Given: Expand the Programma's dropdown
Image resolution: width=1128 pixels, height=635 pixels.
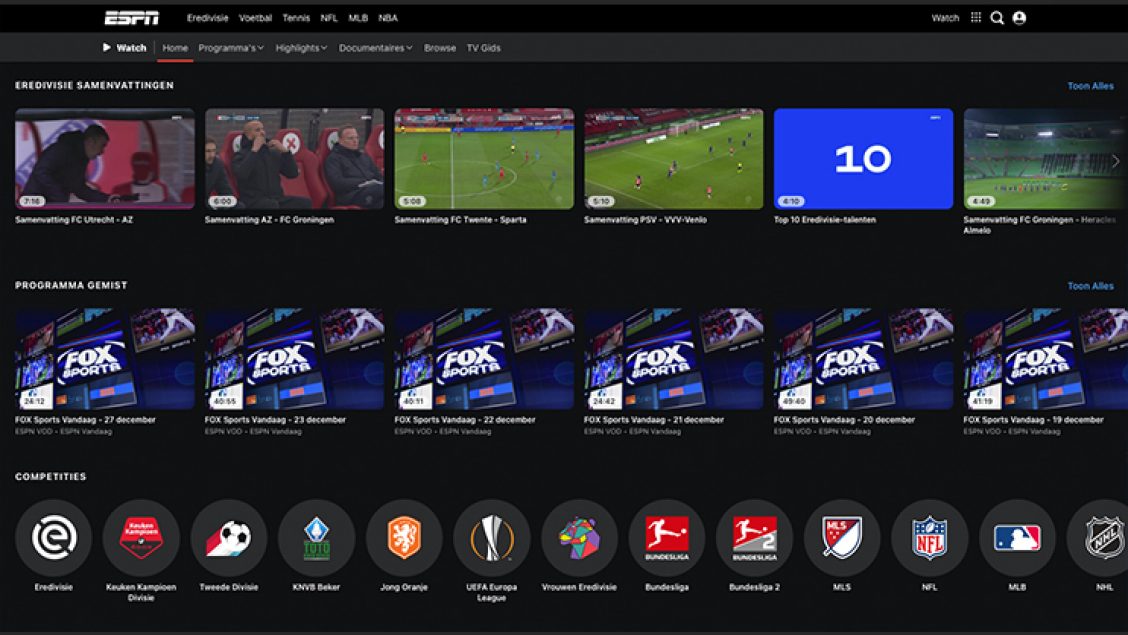Looking at the screenshot, I should coord(228,47).
